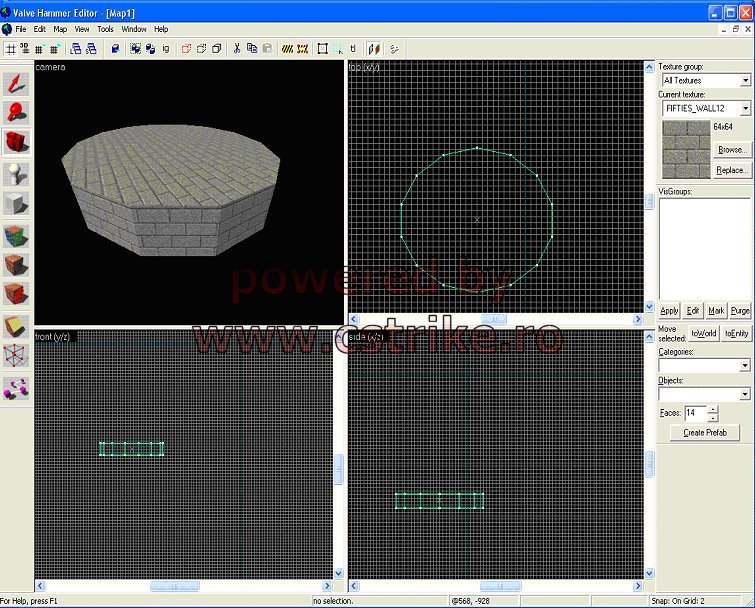755x608 pixels.
Task: Toggle texture lock in the toolbar
Action: coord(373,48)
